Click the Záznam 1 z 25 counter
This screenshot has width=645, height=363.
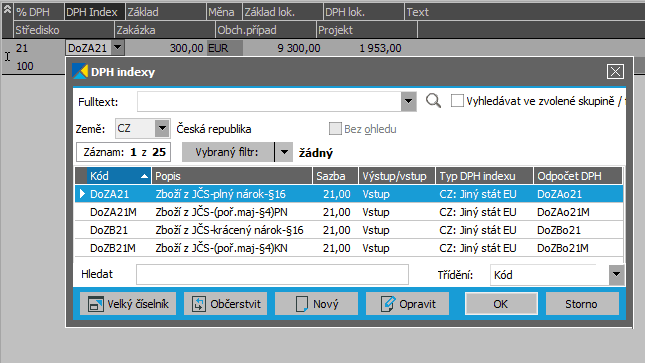click(123, 152)
